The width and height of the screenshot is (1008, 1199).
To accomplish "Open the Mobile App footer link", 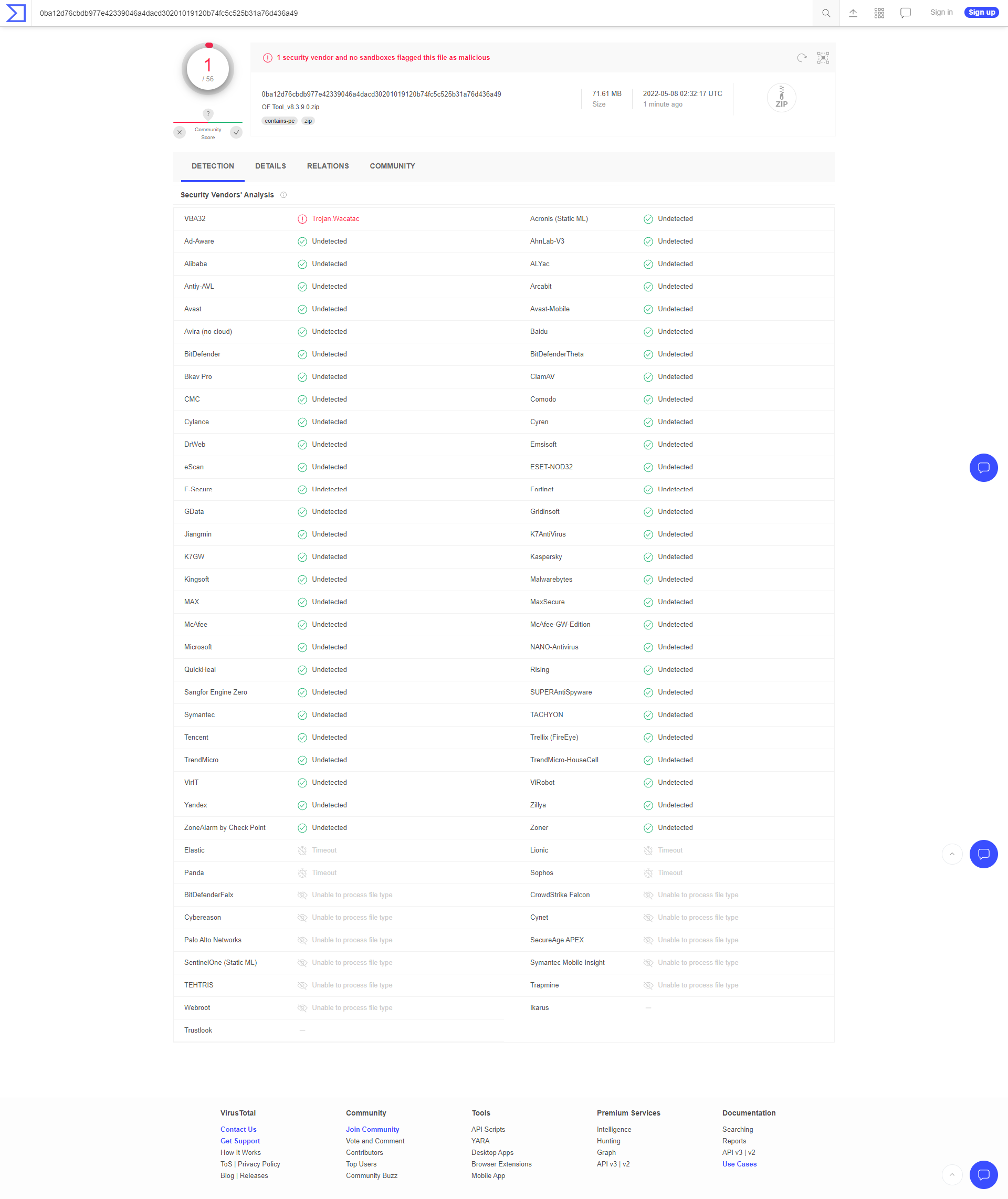I will tap(488, 1175).
